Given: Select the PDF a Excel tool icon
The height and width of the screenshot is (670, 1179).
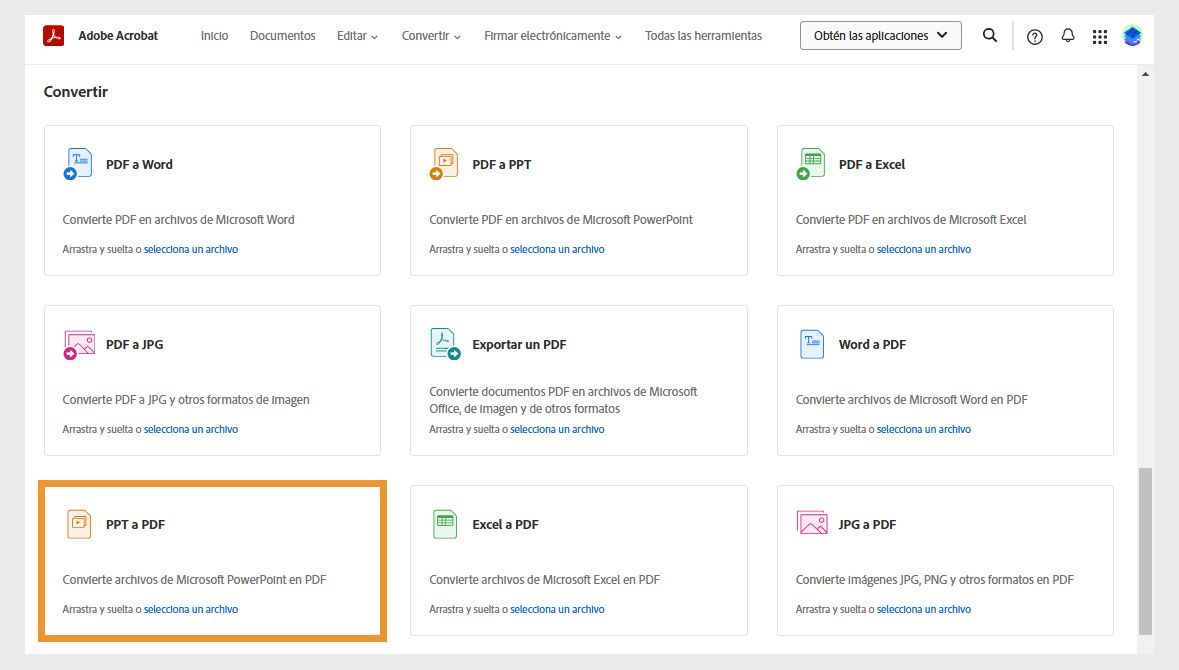Looking at the screenshot, I should (811, 164).
